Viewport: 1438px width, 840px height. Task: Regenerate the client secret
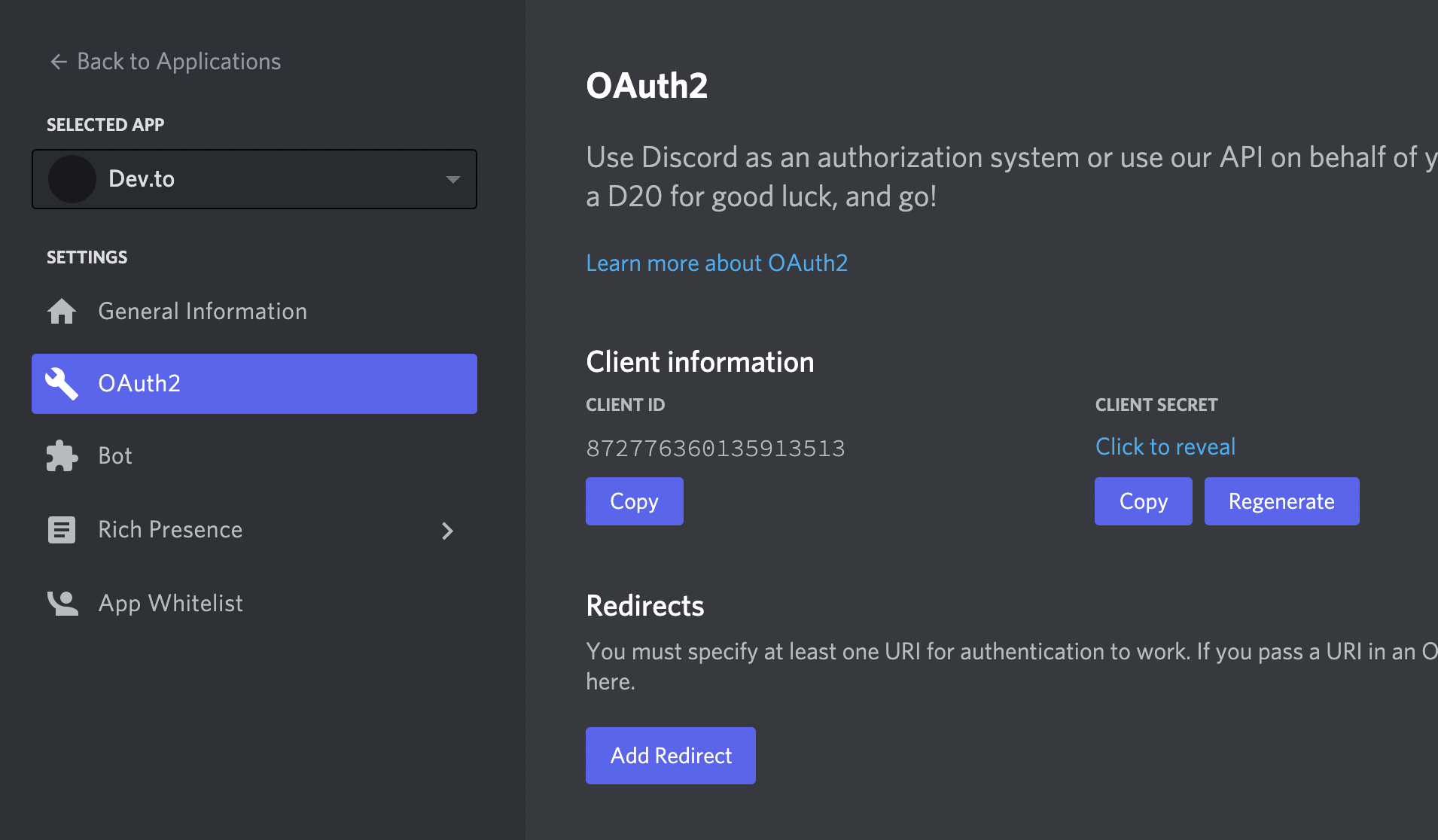click(1282, 501)
